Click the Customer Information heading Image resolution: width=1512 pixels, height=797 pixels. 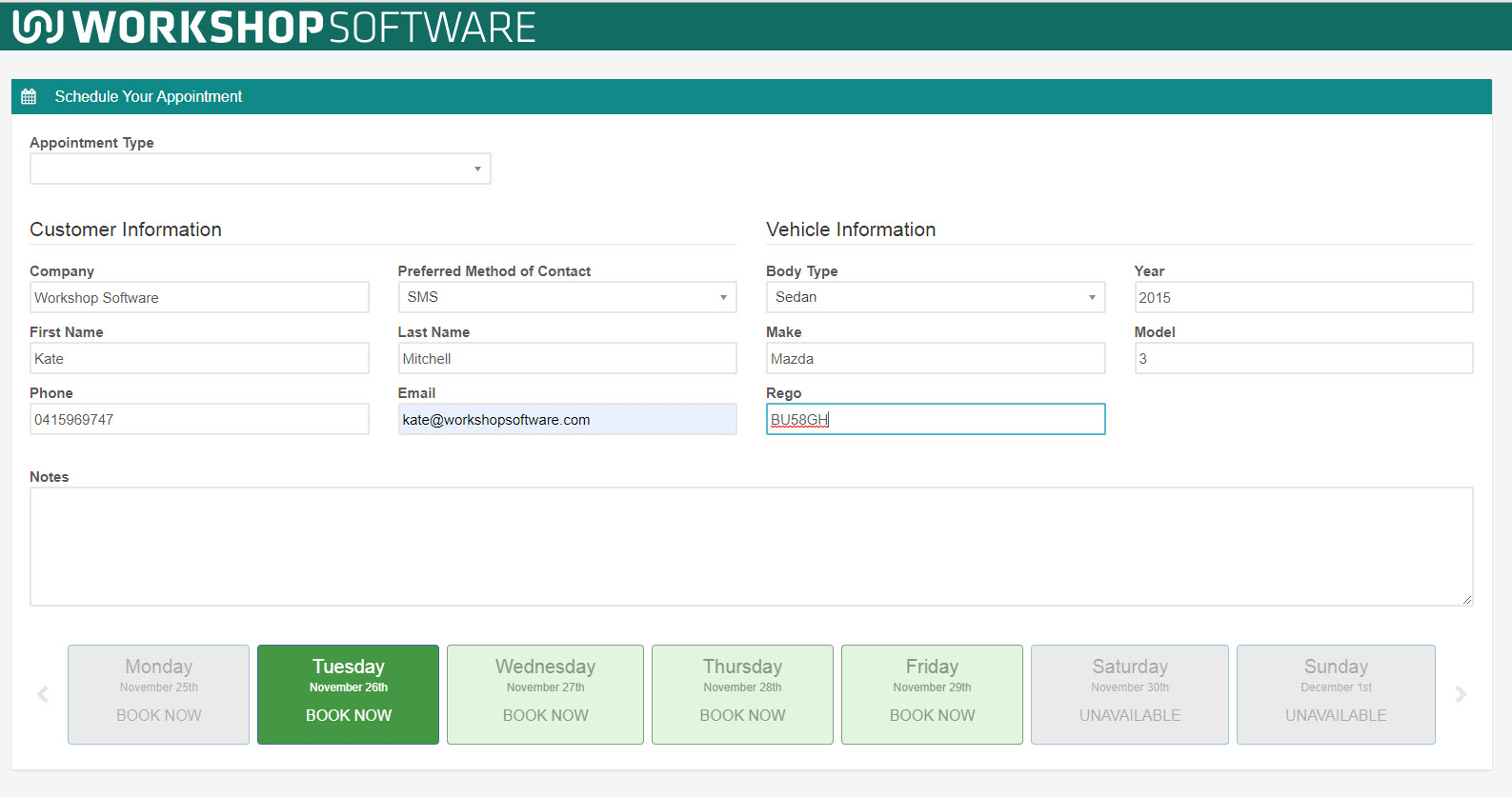pos(126,229)
